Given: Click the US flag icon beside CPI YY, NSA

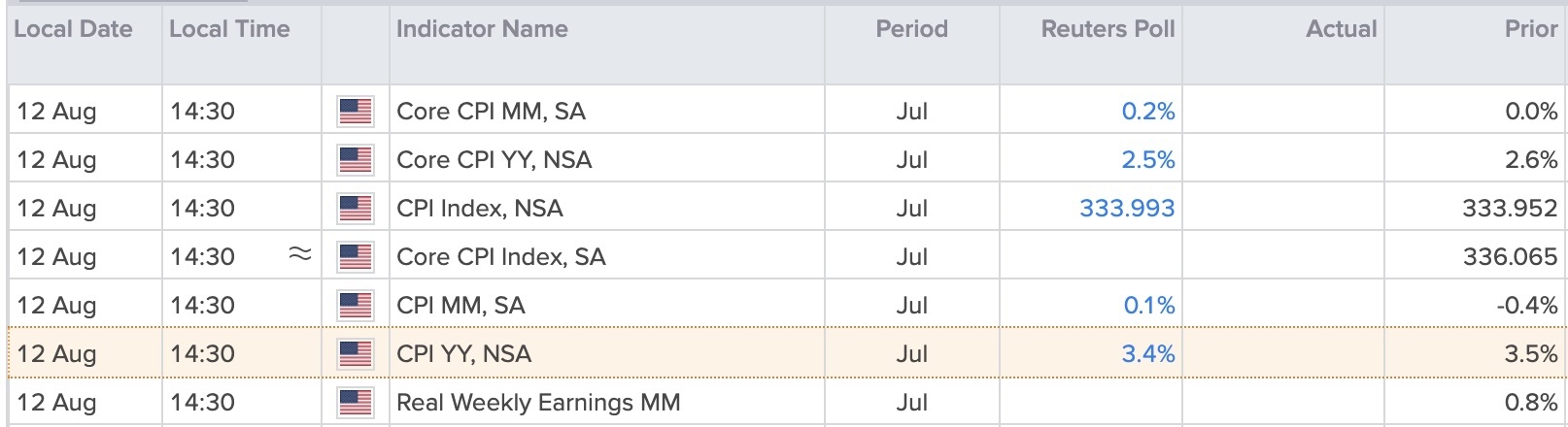Looking at the screenshot, I should 356,354.
